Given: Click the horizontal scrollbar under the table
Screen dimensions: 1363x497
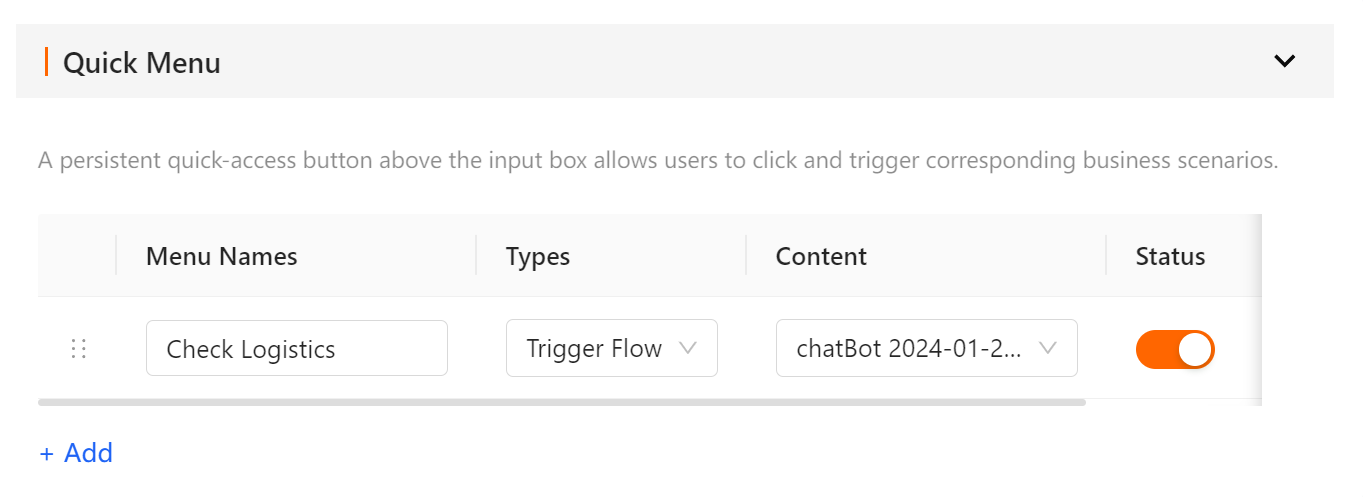Looking at the screenshot, I should (562, 402).
